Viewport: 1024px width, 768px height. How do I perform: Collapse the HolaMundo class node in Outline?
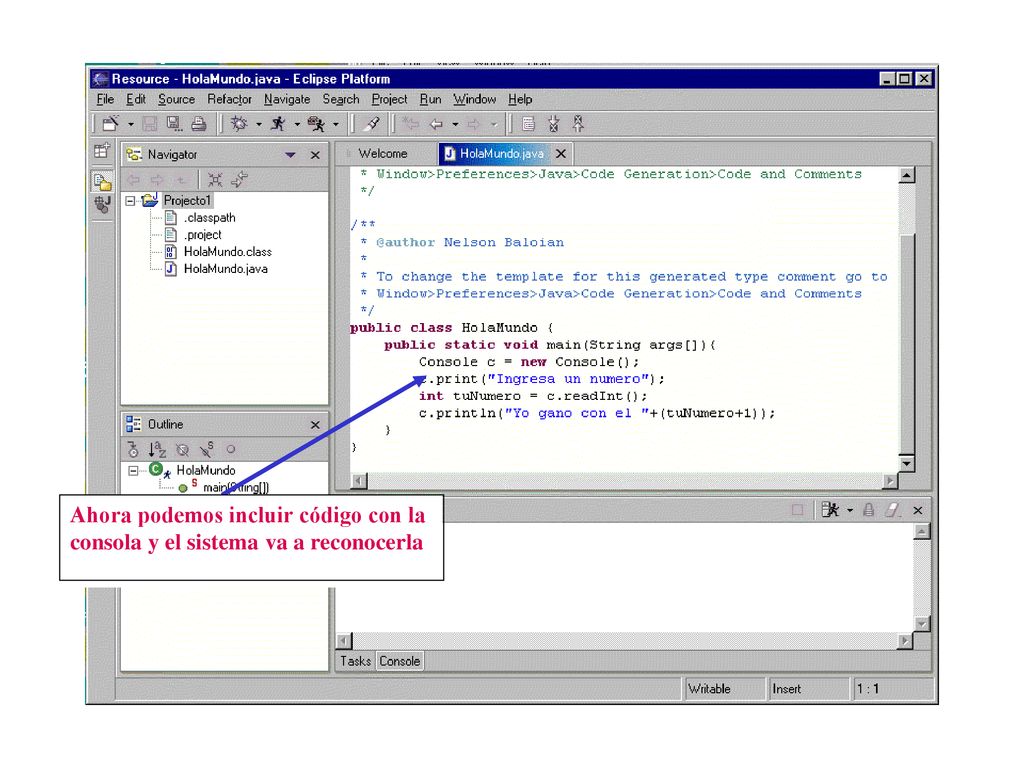click(x=133, y=470)
